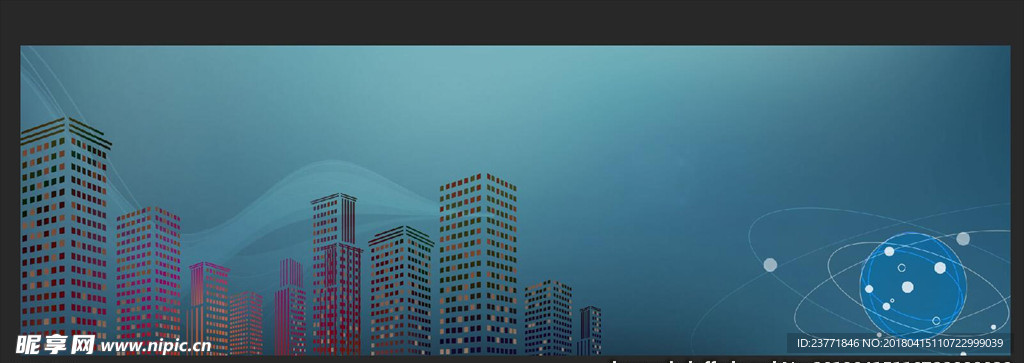Select the small dark building at far right of skyline
1024x363 pixels.
[589, 331]
